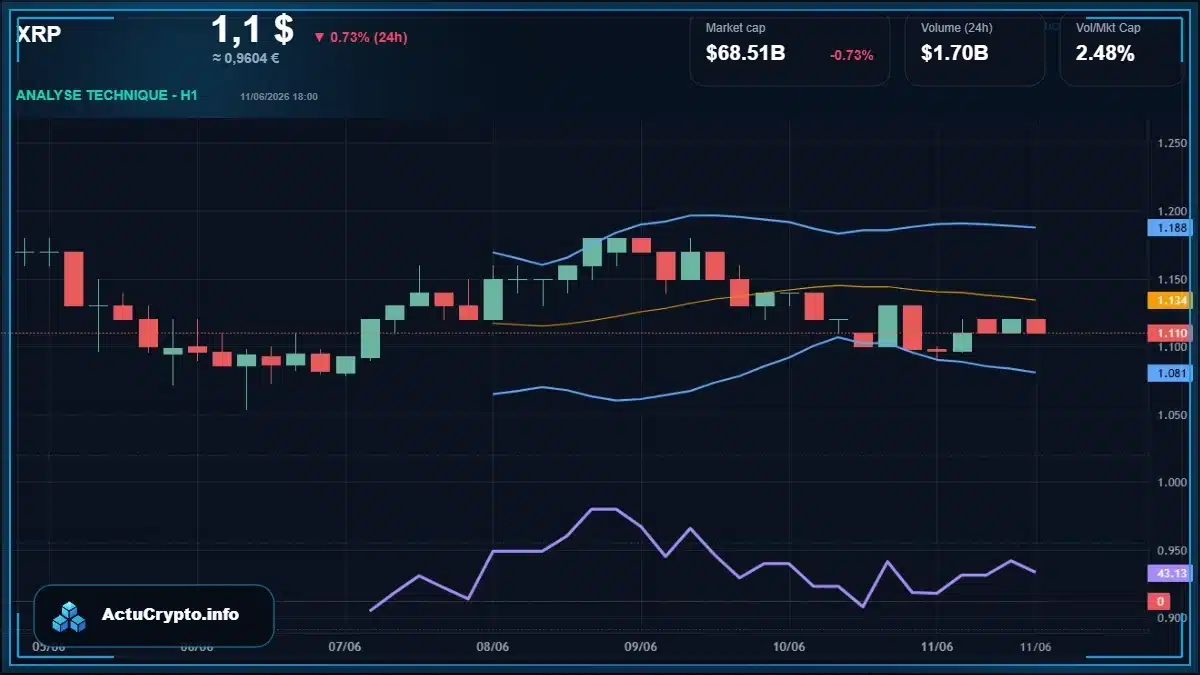
Task: Click the ANALYSE TECHNIQUE - H1 label
Action: [107, 95]
